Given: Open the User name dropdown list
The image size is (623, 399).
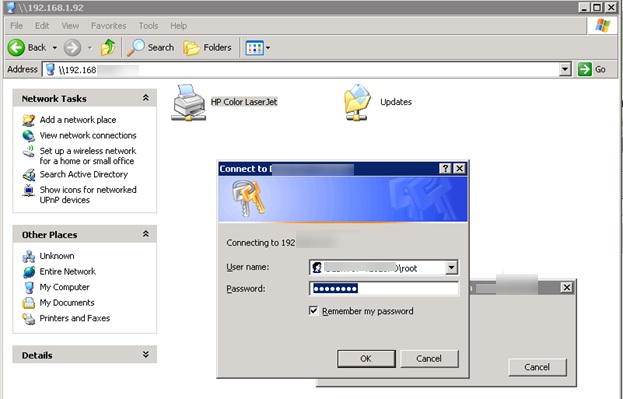Looking at the screenshot, I should [x=451, y=267].
